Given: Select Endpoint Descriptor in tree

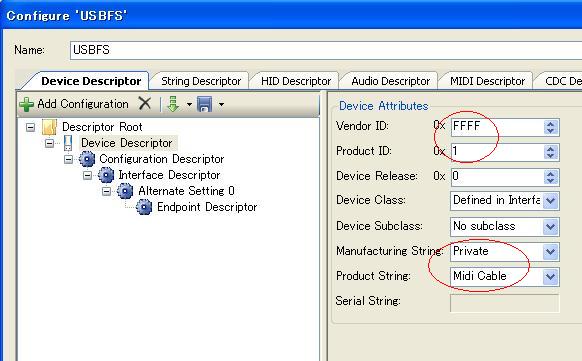Looking at the screenshot, I should pos(207,207).
